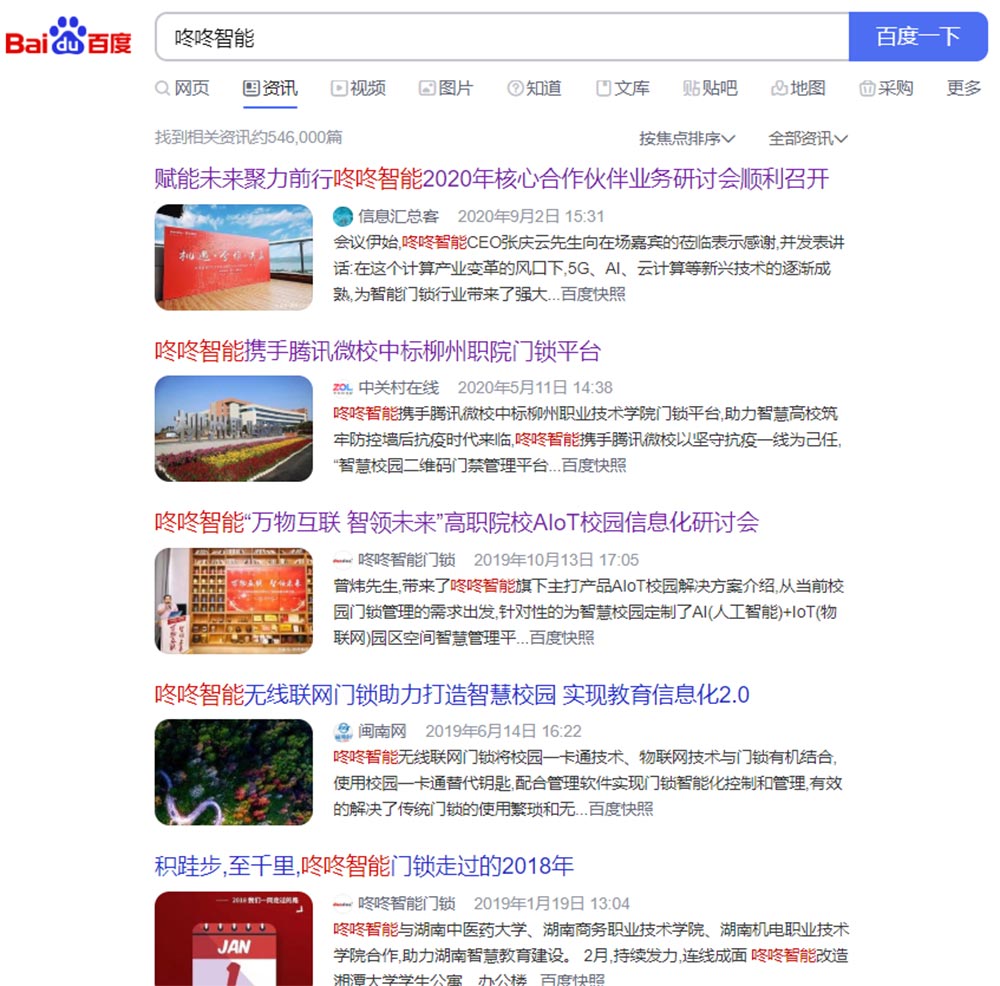Screen dimensions: 1000x986
Task: Expand the 按焦点排序 sort dropdown
Action: click(x=687, y=138)
